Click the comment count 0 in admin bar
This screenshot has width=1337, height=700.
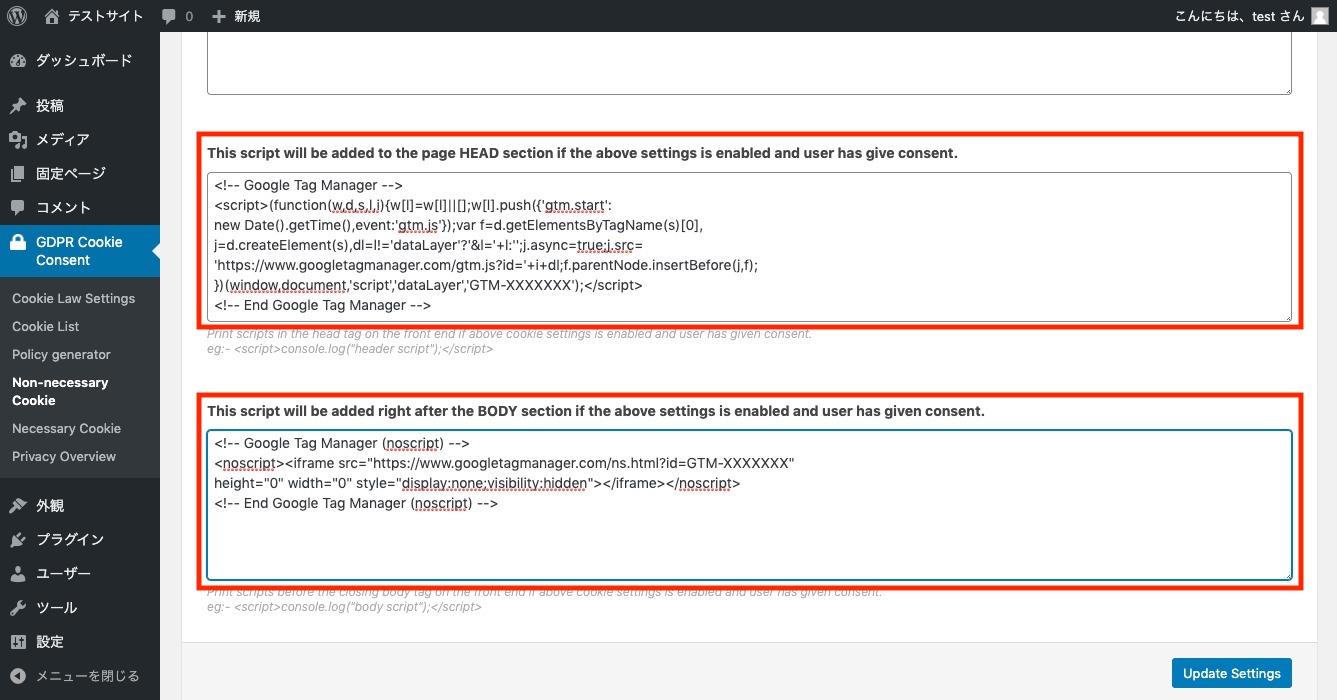click(189, 16)
